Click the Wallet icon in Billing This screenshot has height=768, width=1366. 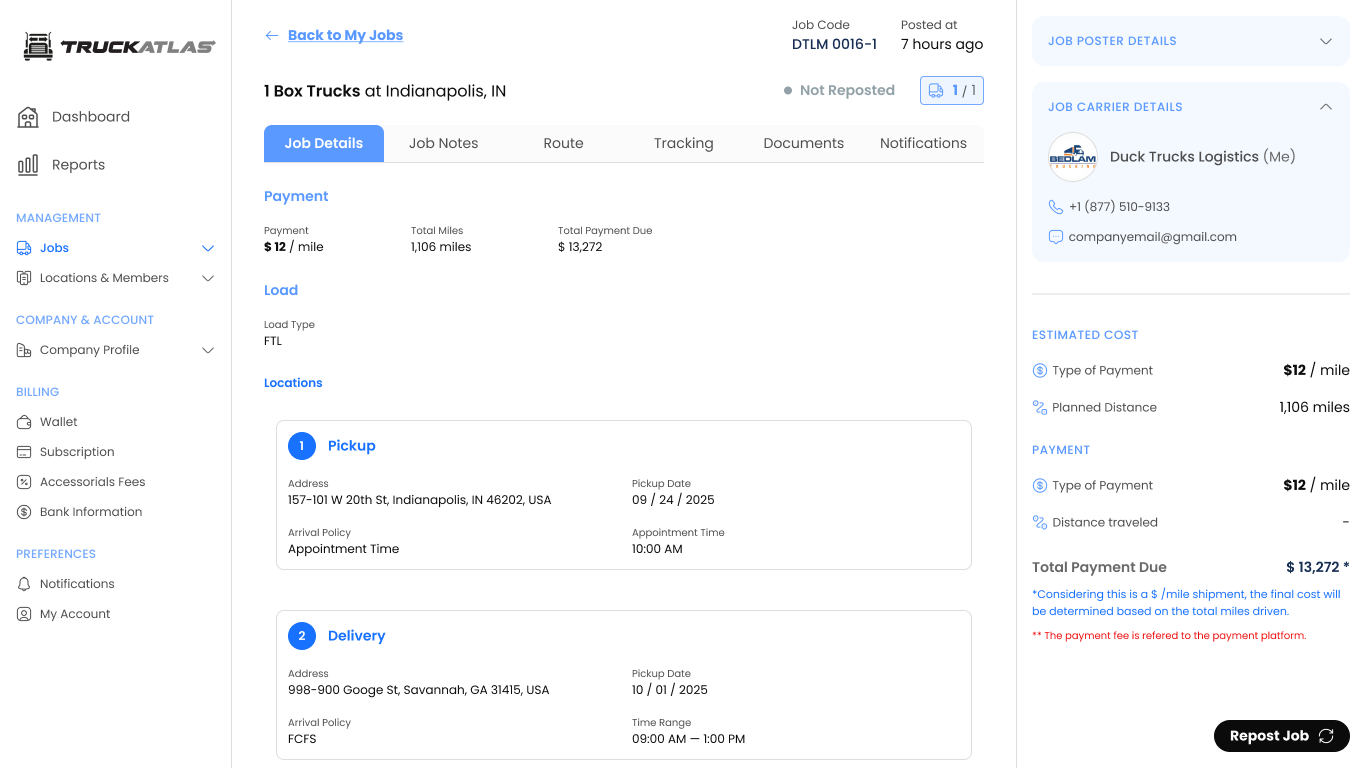[24, 422]
